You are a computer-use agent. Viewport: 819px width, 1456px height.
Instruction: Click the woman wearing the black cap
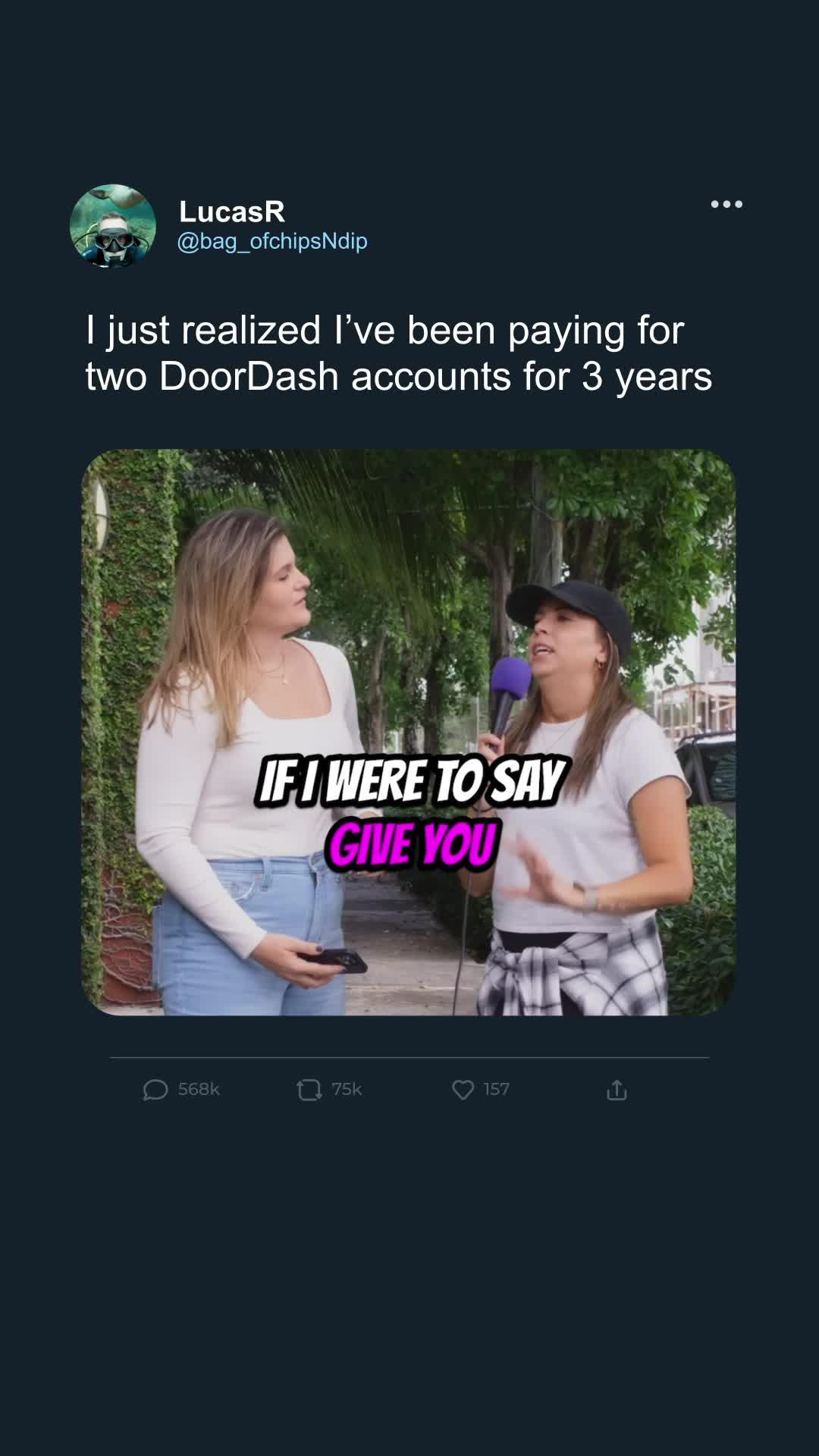coord(584,796)
